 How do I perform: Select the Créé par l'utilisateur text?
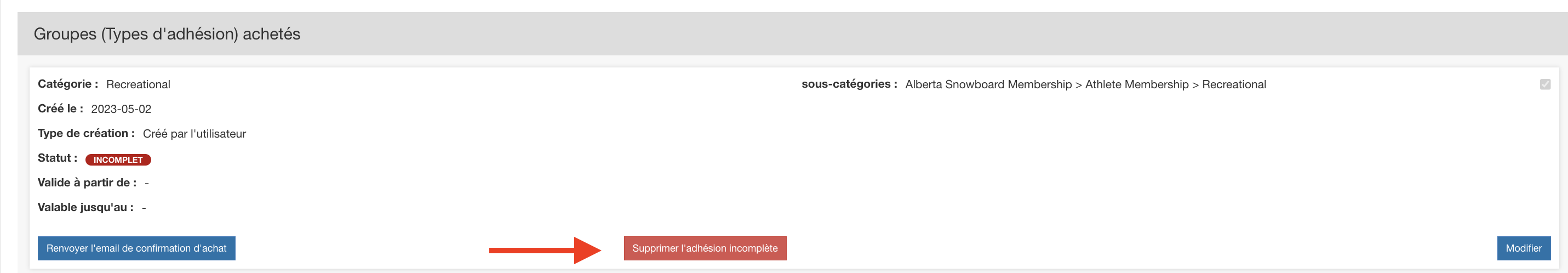point(194,134)
